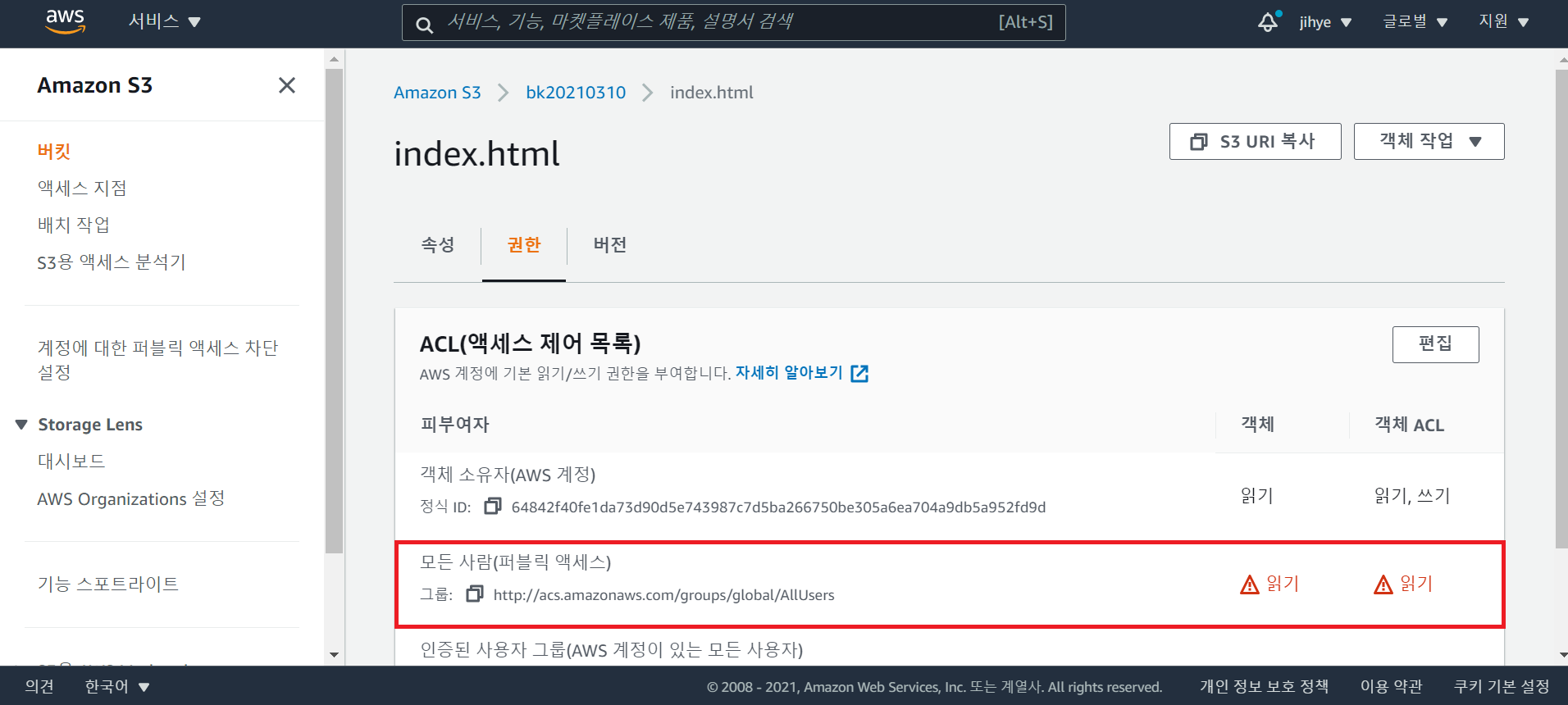1568x705 pixels.
Task: Switch to the 버전 tab
Action: [x=610, y=245]
